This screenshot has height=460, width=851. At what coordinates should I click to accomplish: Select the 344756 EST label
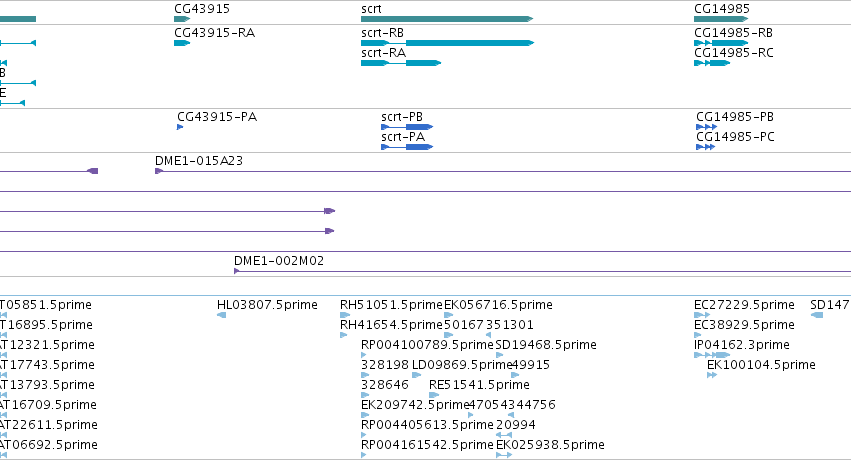(532, 405)
